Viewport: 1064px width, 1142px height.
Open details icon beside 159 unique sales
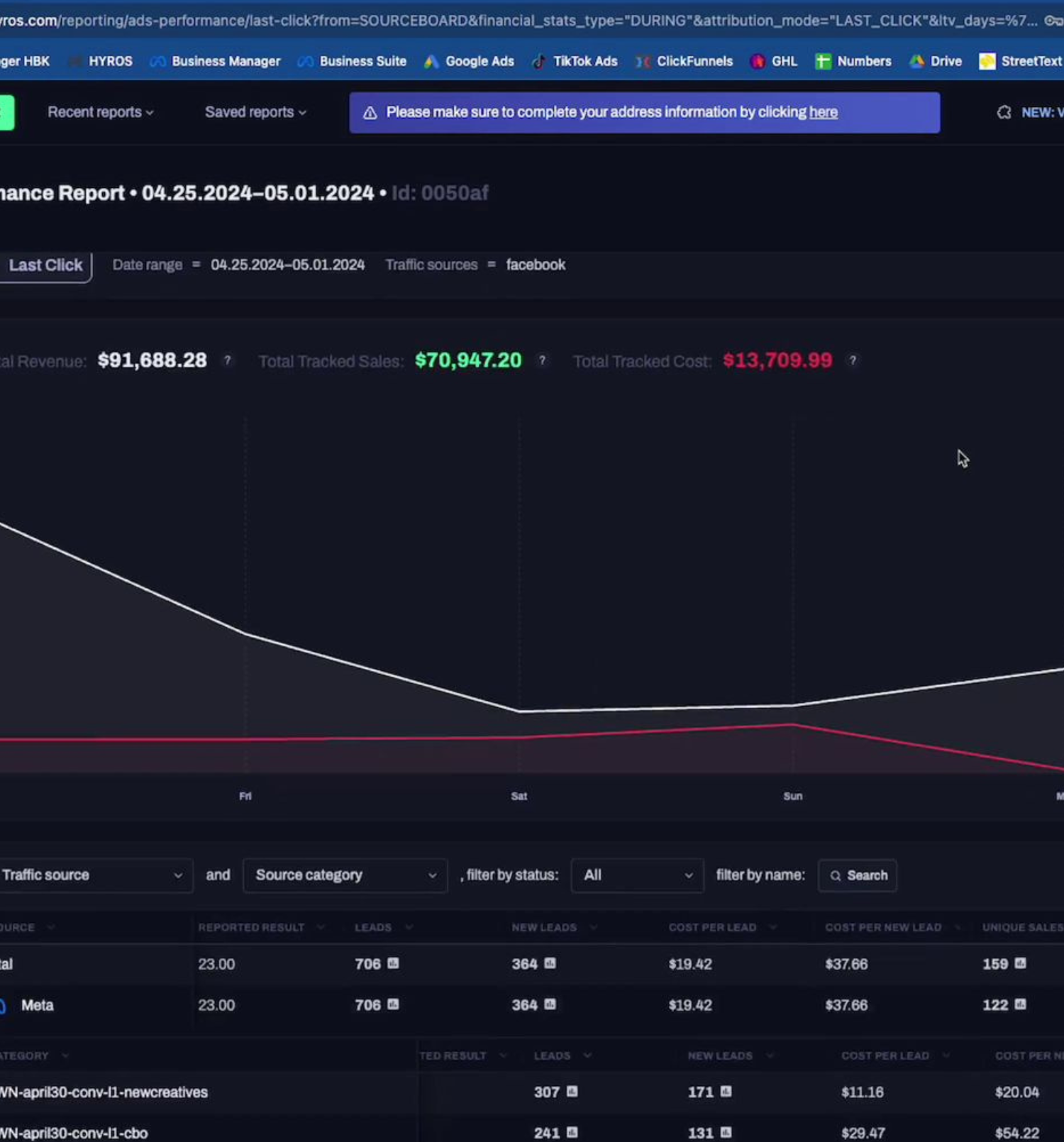1020,963
